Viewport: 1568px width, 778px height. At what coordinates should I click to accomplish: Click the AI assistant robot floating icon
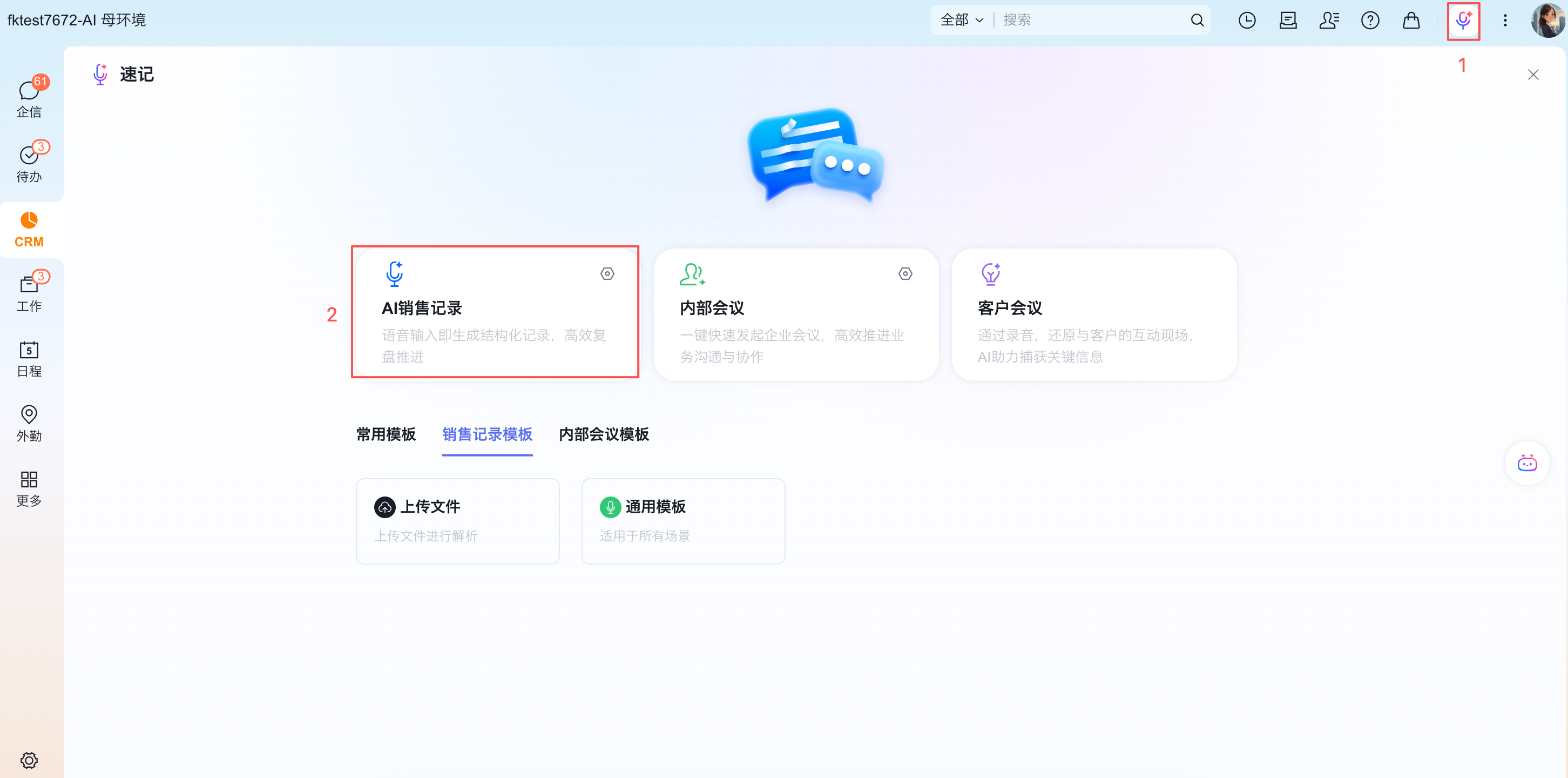click(1526, 463)
